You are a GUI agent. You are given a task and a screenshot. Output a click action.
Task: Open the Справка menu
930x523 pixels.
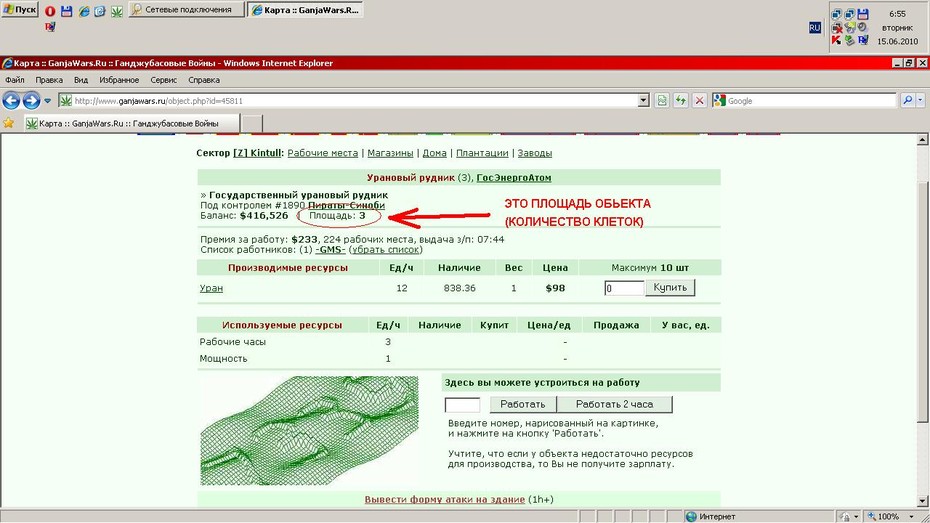pyautogui.click(x=204, y=79)
